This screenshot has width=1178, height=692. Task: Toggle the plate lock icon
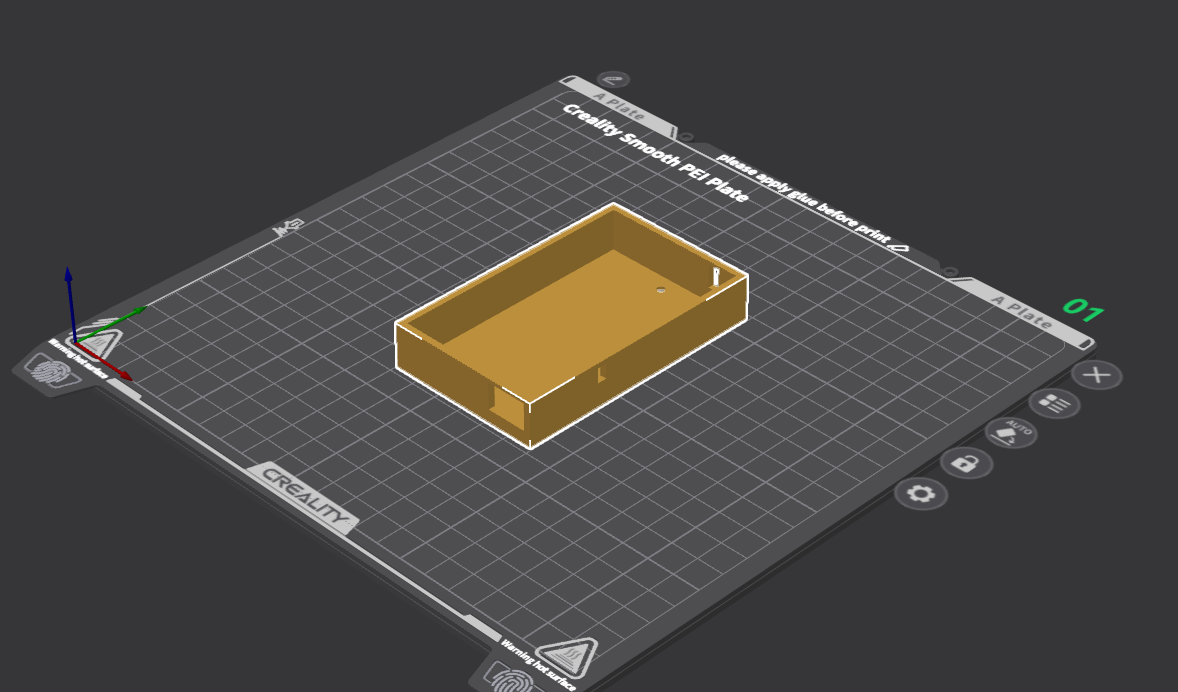point(966,463)
